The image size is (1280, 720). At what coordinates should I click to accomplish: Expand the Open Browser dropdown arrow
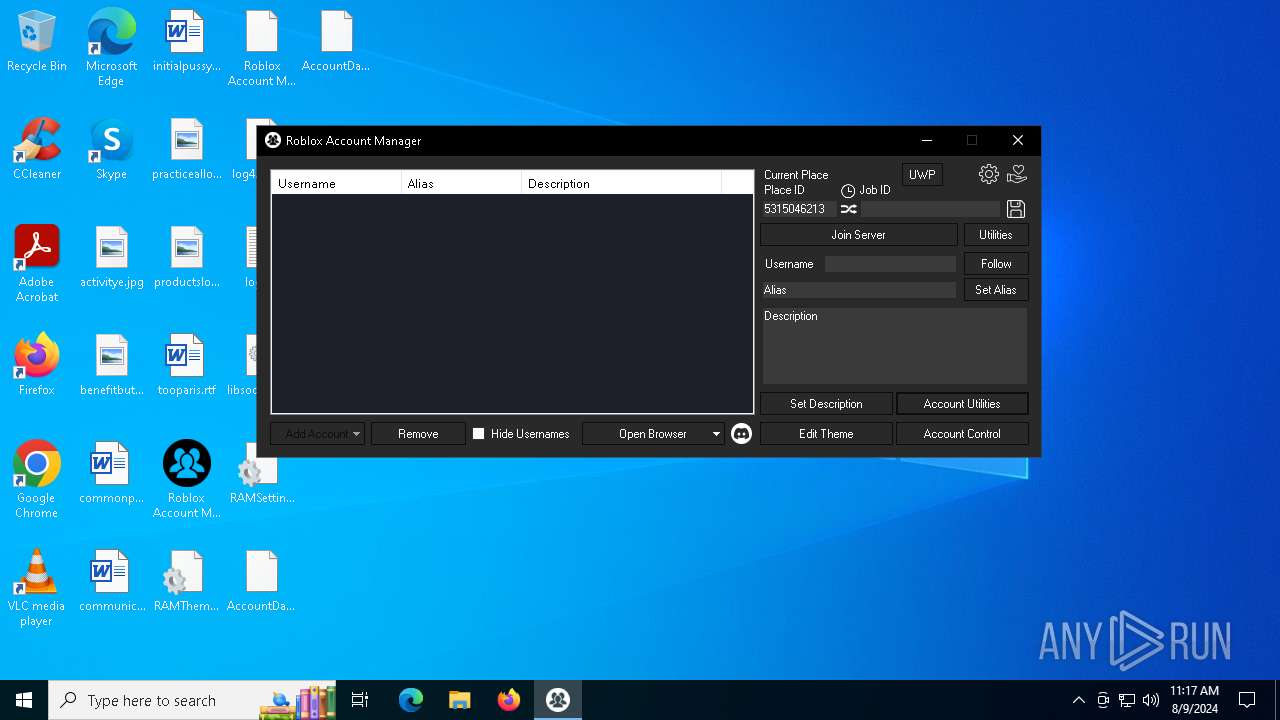point(716,434)
